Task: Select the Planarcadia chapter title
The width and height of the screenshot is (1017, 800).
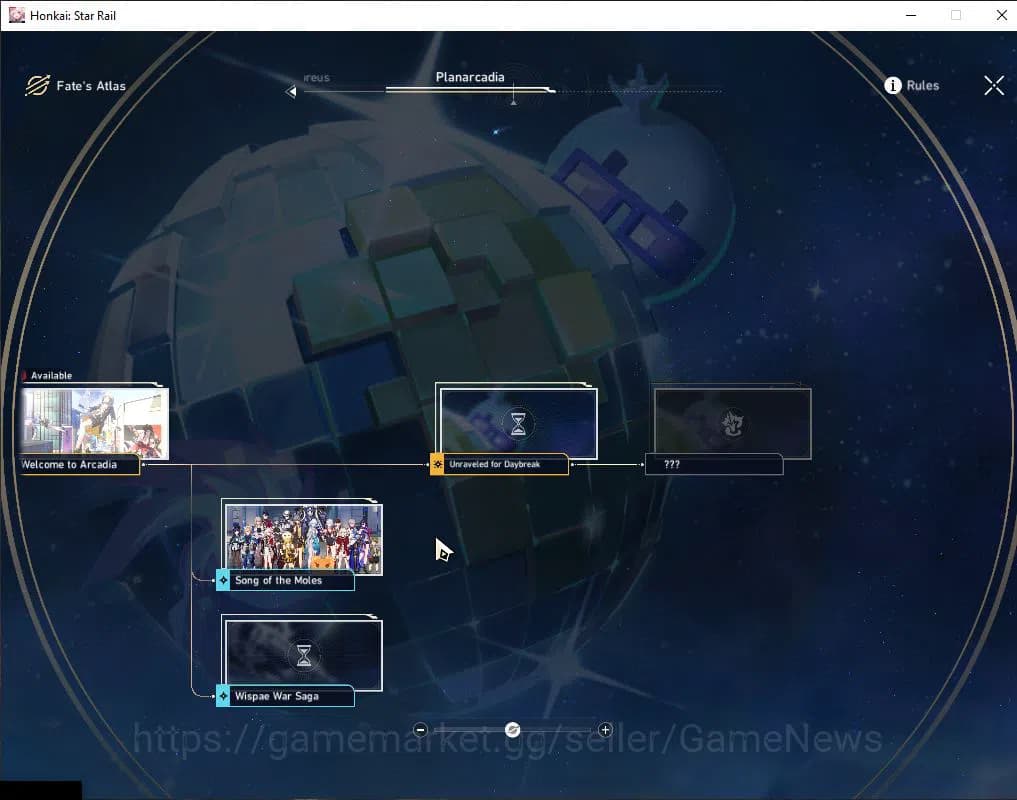Action: pyautogui.click(x=470, y=77)
